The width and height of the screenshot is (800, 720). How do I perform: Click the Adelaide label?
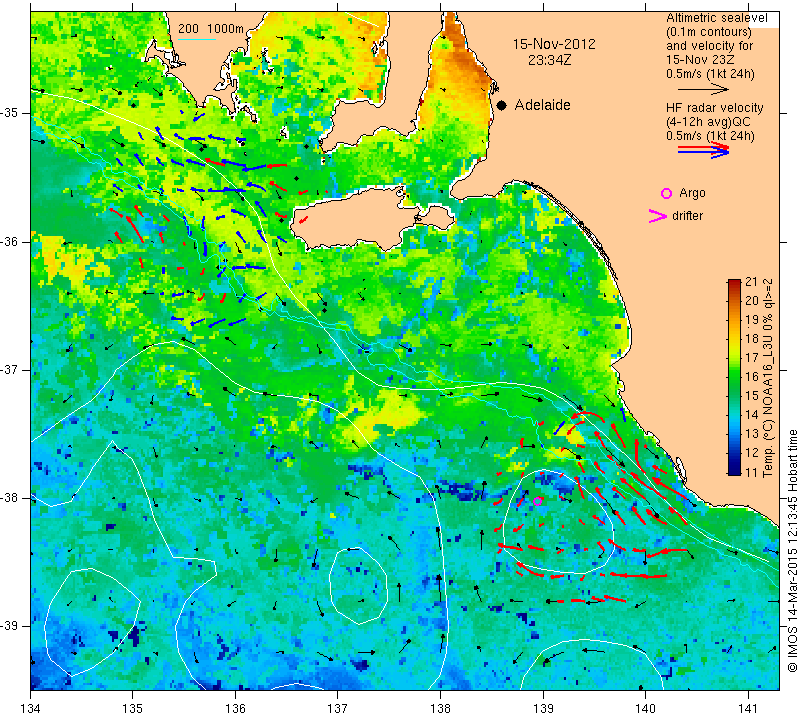[x=542, y=105]
